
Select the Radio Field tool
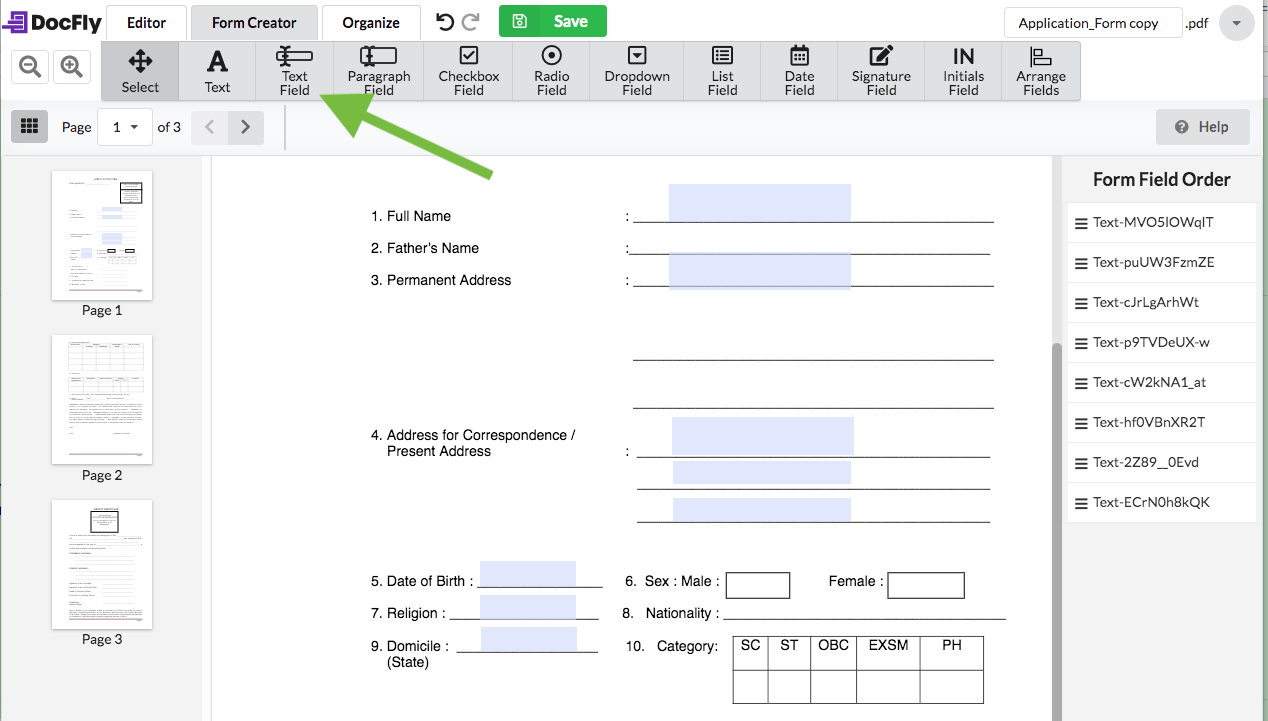click(x=551, y=71)
